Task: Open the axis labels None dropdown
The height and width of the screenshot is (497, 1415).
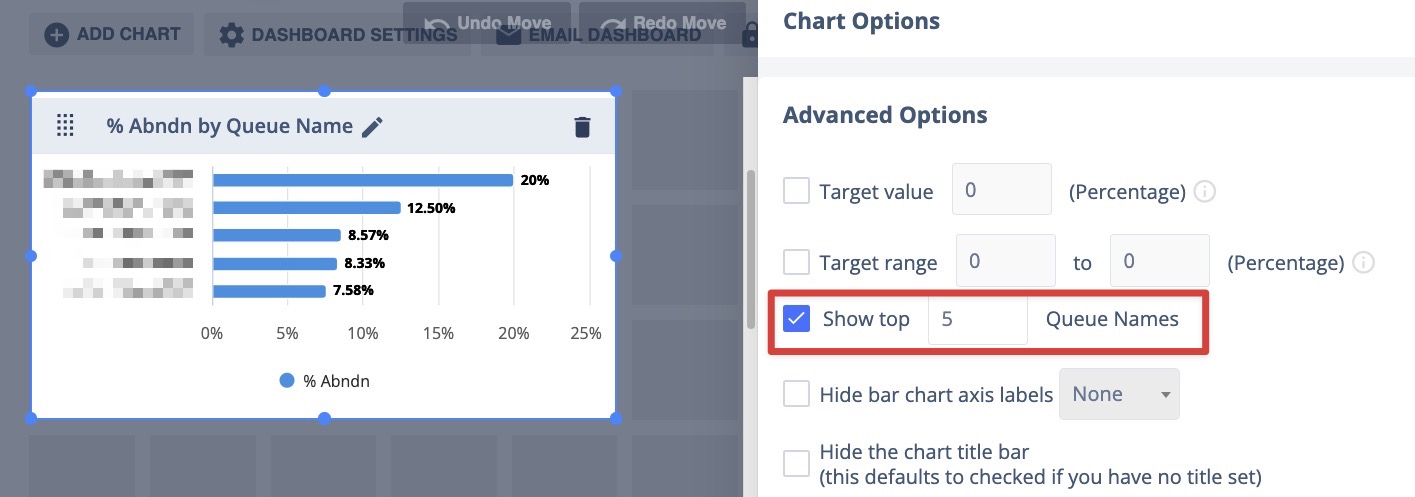Action: pos(1119,394)
